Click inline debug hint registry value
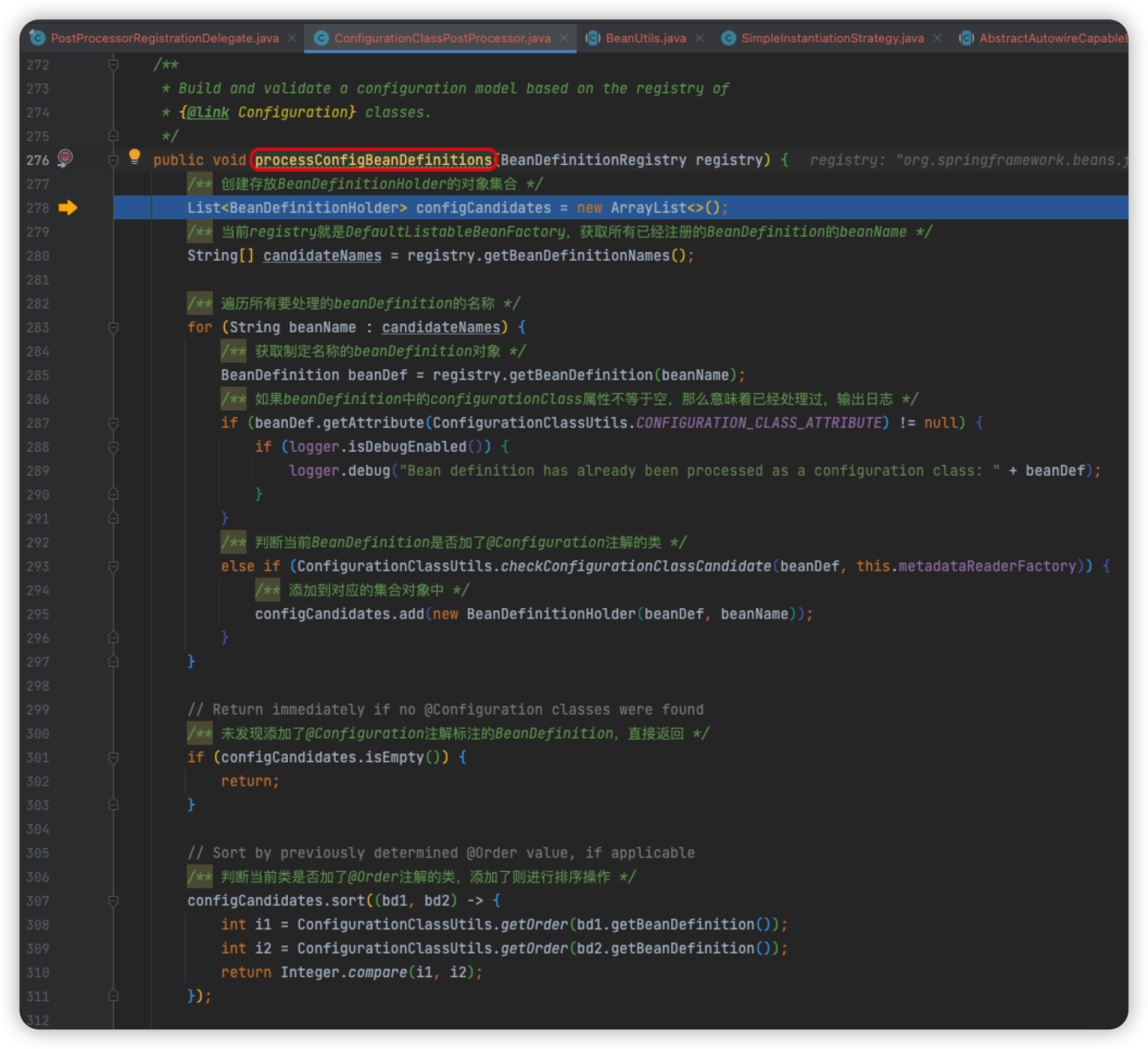The image size is (1148, 1049). (969, 160)
